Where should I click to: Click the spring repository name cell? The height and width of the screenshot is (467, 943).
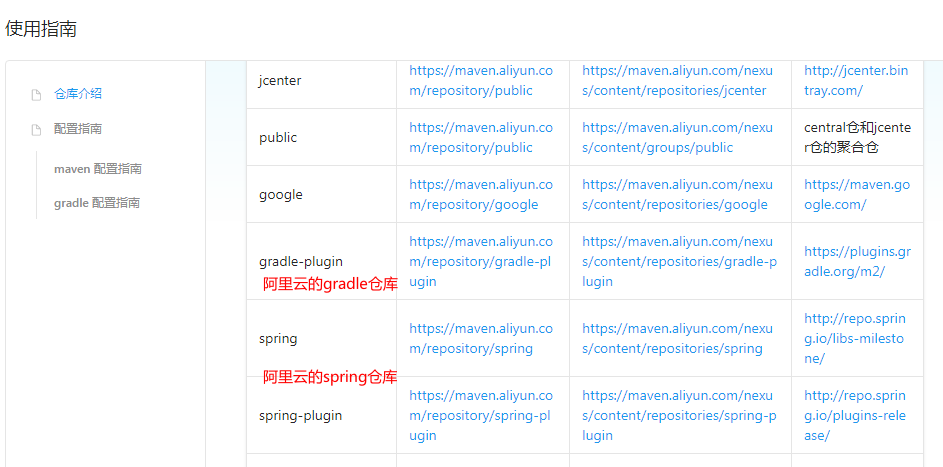click(x=321, y=338)
